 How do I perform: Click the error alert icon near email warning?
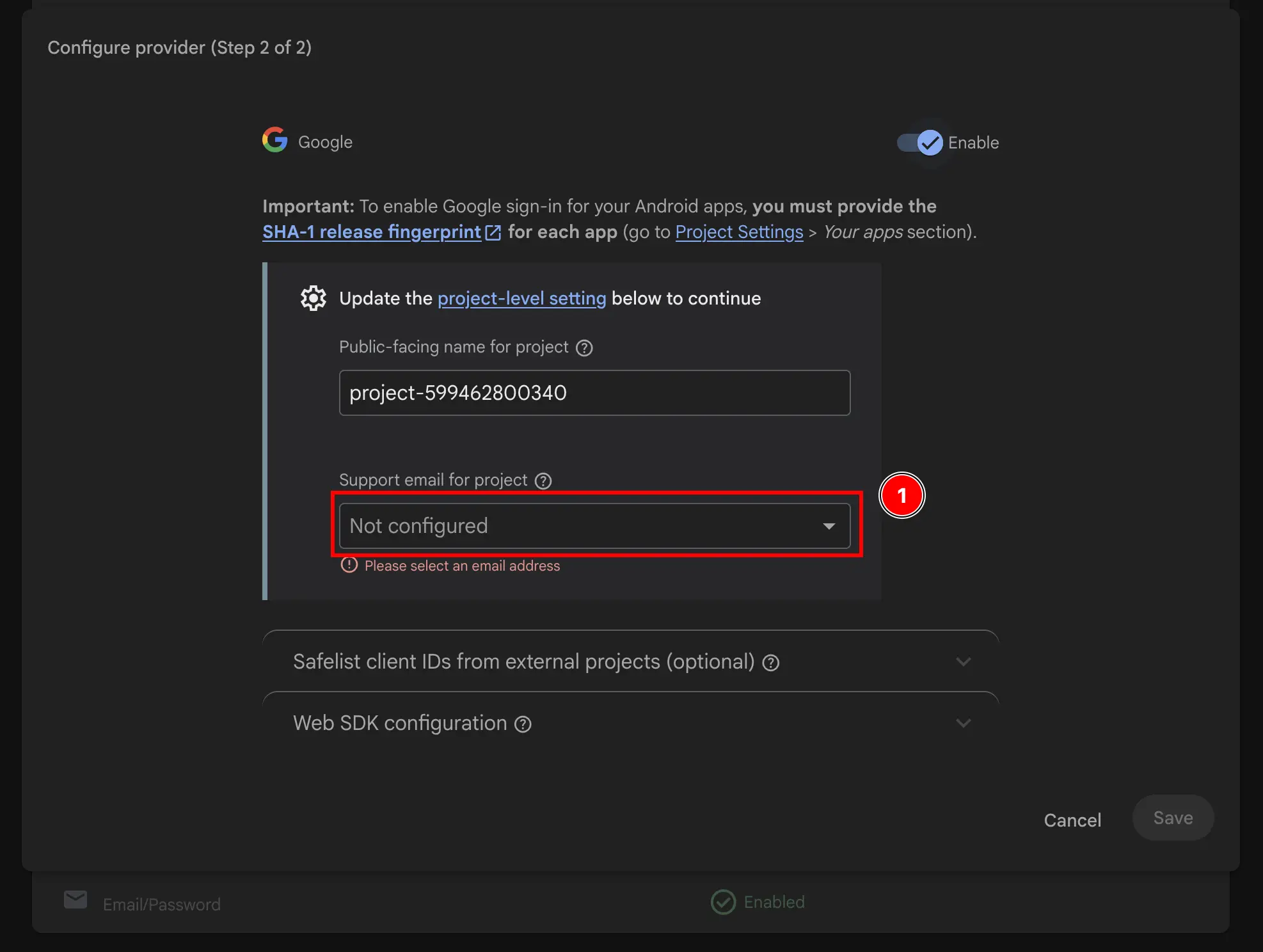tap(349, 566)
